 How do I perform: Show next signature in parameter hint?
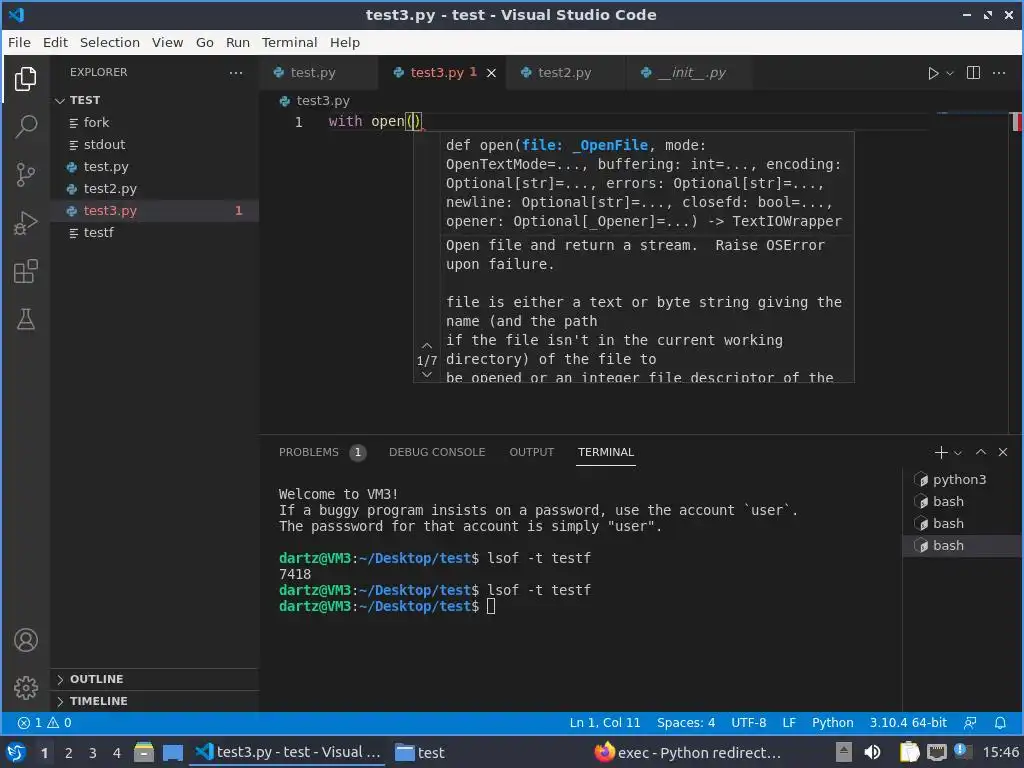tap(426, 375)
